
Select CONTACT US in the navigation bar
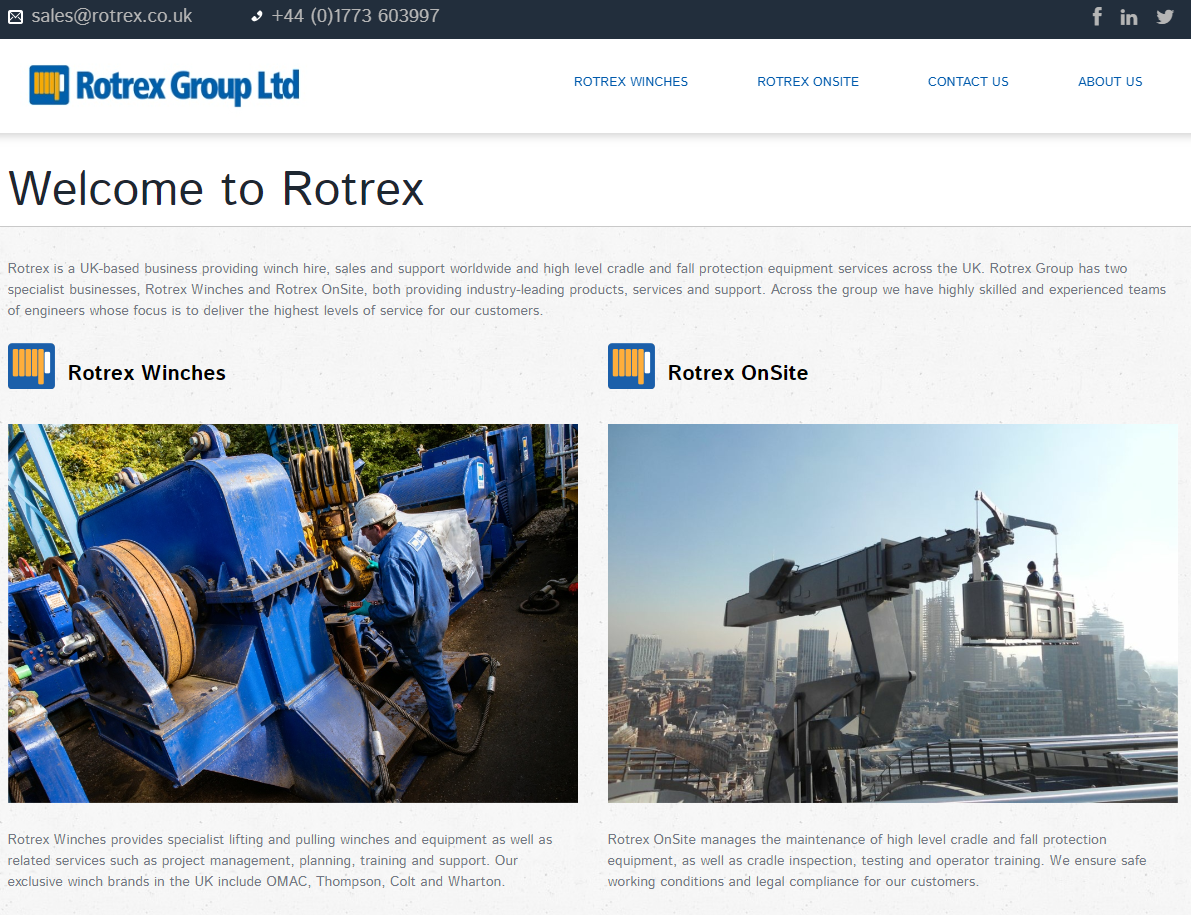(968, 82)
